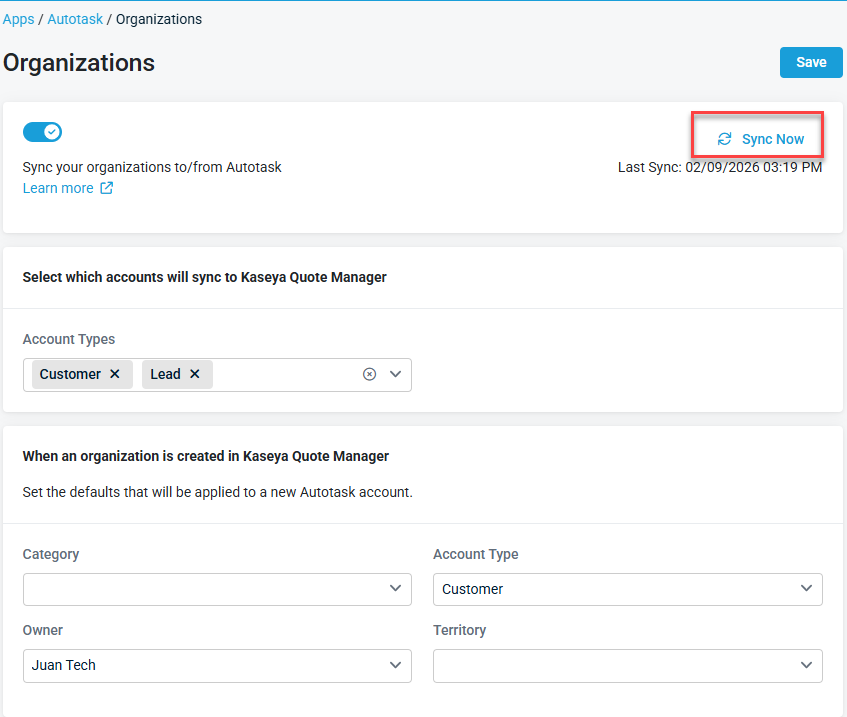Click the external link icon beside Learn more
The image size is (847, 717).
point(107,188)
